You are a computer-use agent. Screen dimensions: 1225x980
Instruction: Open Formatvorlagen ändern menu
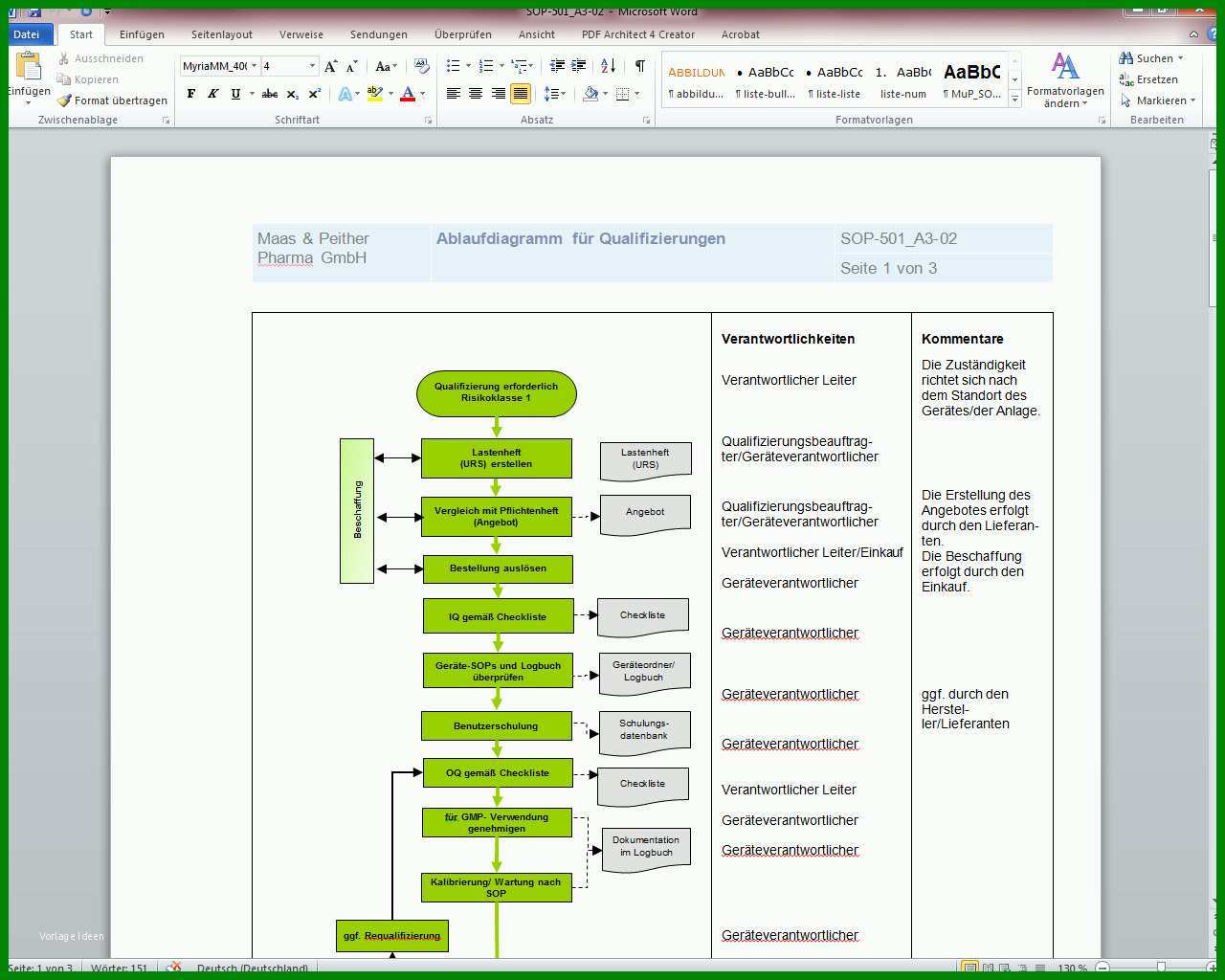pos(1065,80)
